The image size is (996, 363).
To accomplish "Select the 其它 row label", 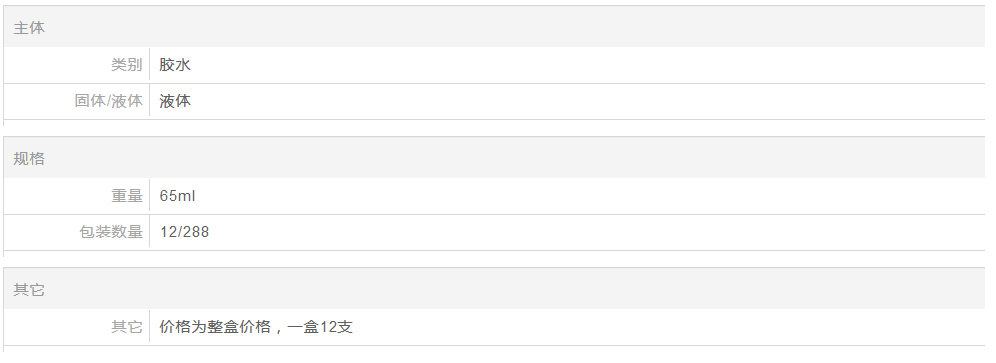I will (127, 327).
